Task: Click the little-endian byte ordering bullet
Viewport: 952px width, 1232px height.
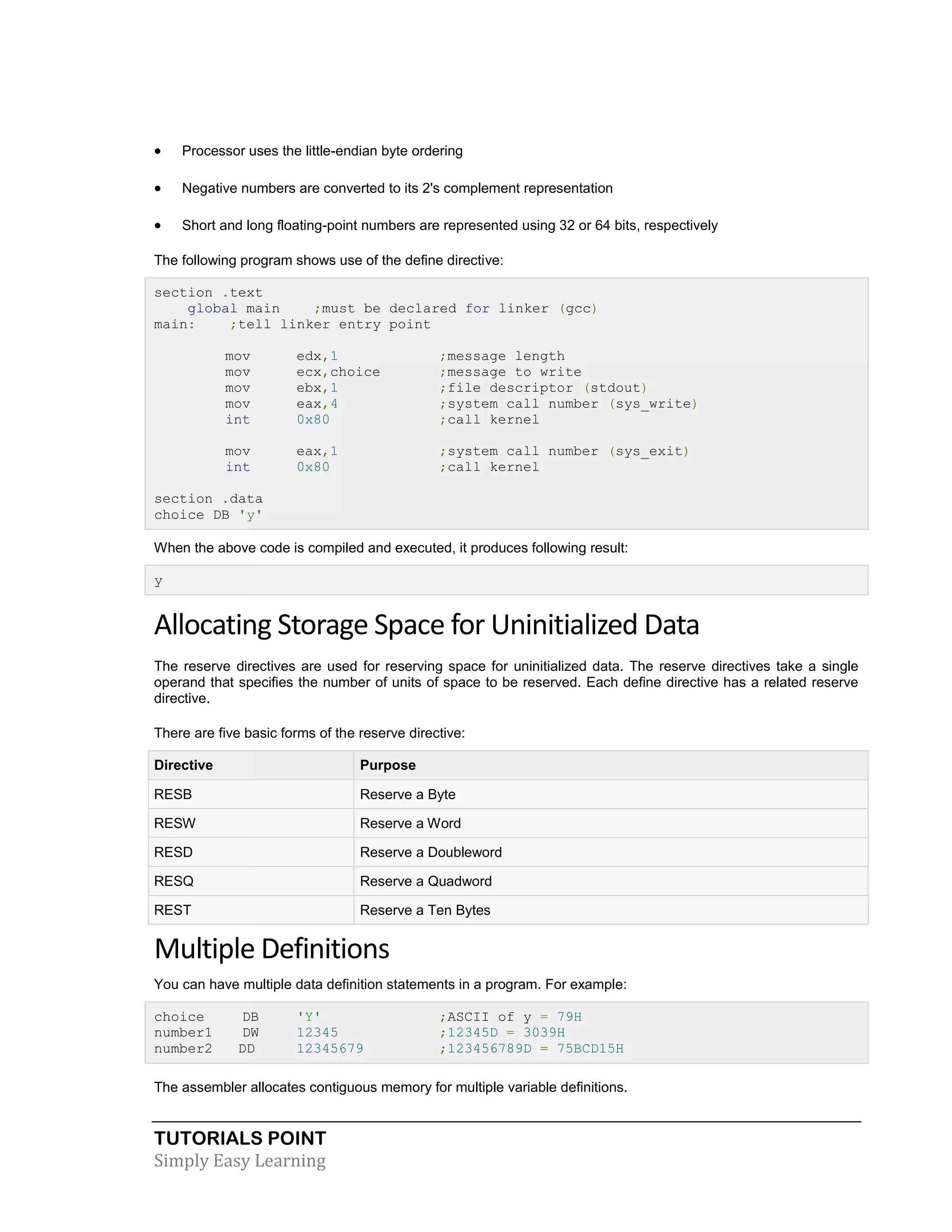Action: (322, 151)
